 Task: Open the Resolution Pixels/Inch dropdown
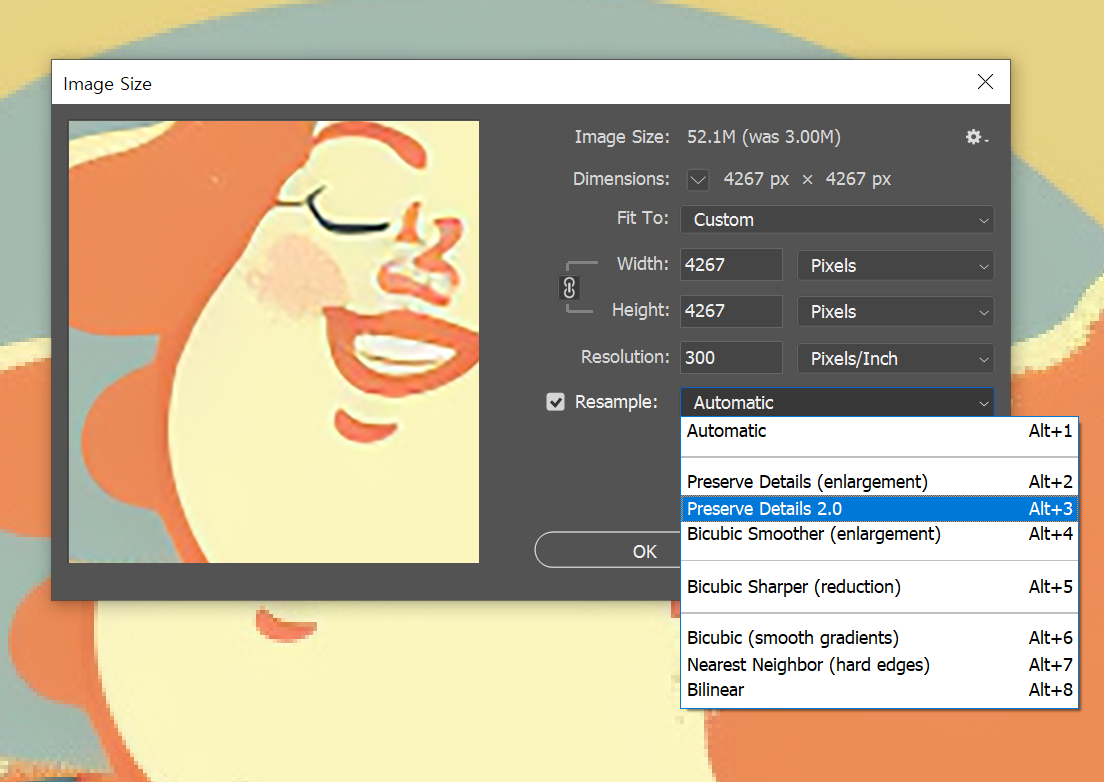pyautogui.click(x=896, y=359)
